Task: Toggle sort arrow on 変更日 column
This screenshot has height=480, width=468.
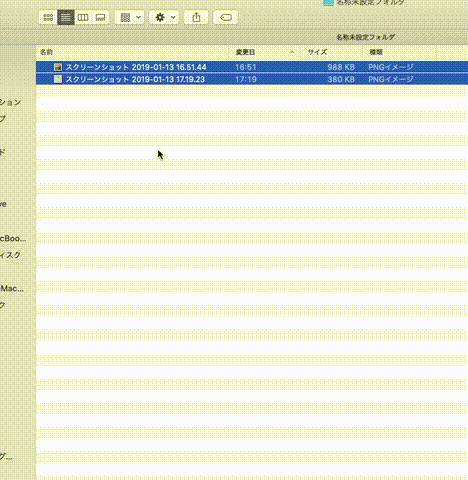Action: 292,52
